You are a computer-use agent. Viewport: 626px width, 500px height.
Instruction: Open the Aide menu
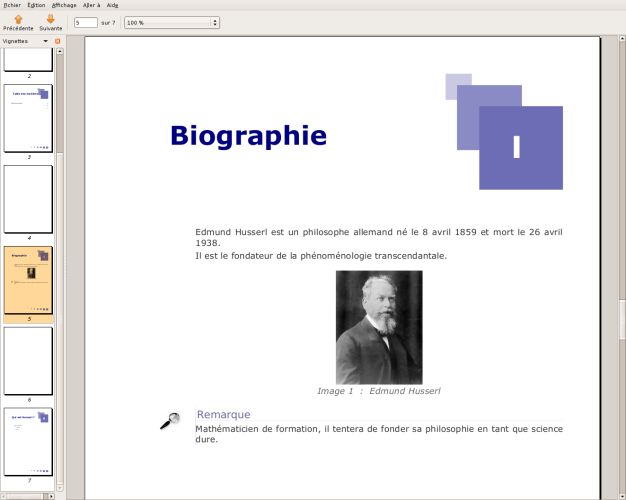113,5
